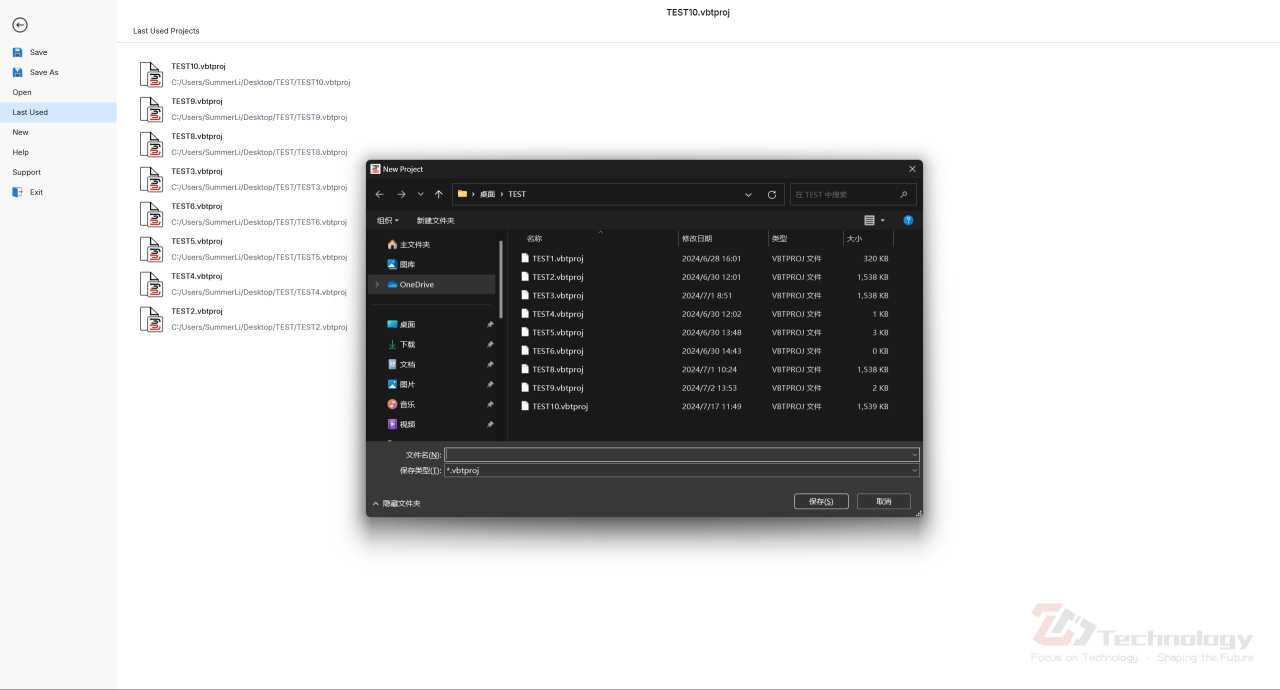Open 主文件夹 home in navigation pane
Screen dimensions: 1280x690
tap(408, 244)
